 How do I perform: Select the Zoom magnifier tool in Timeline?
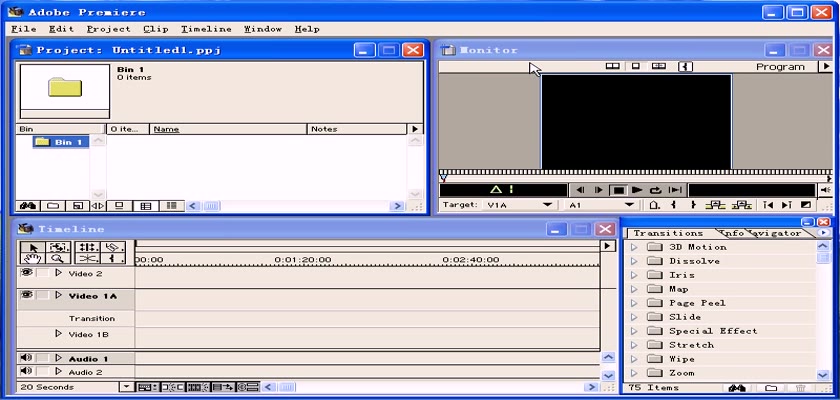click(x=59, y=258)
